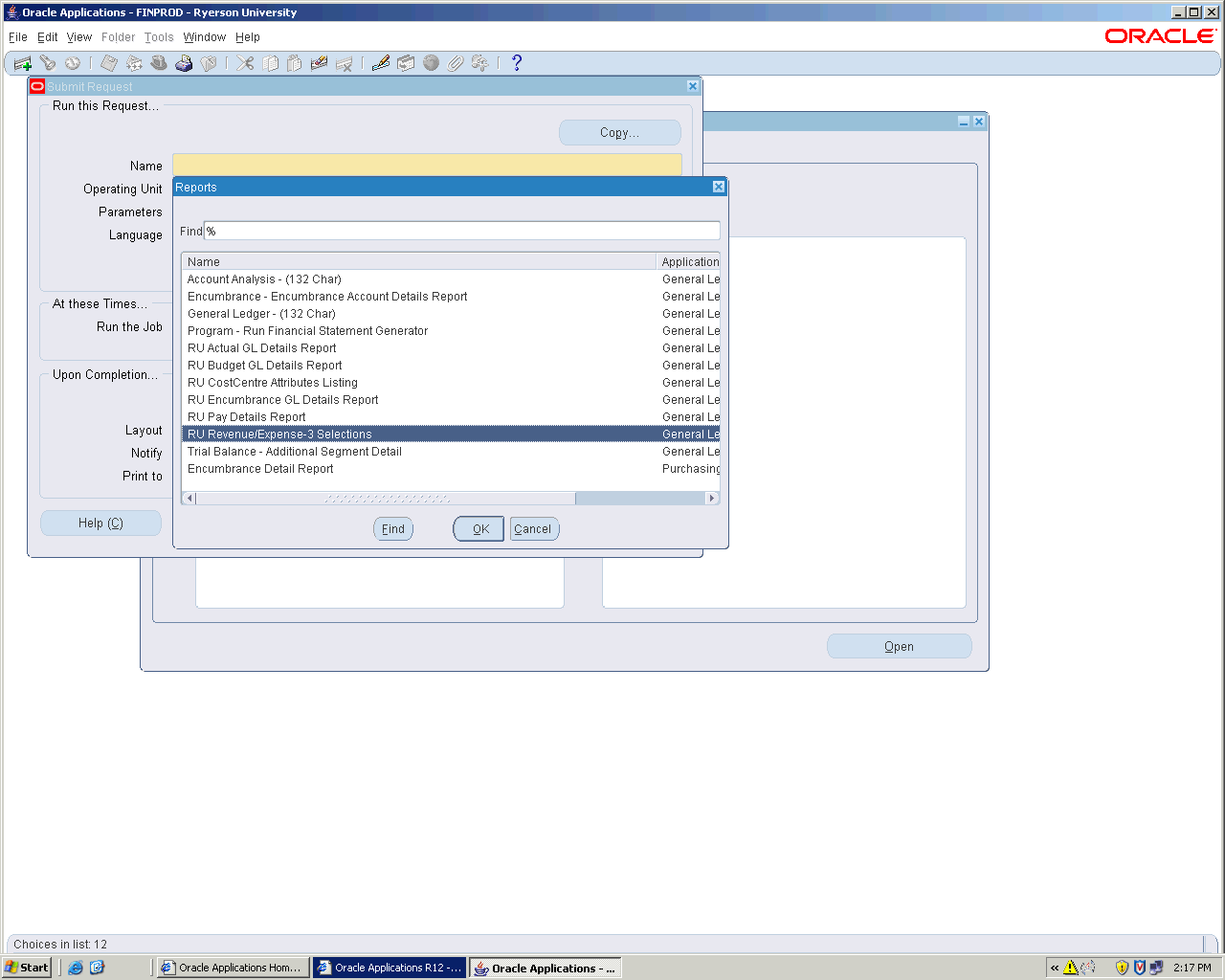Click the New Record toolbar icon
The width and height of the screenshot is (1225, 980).
tap(22, 63)
